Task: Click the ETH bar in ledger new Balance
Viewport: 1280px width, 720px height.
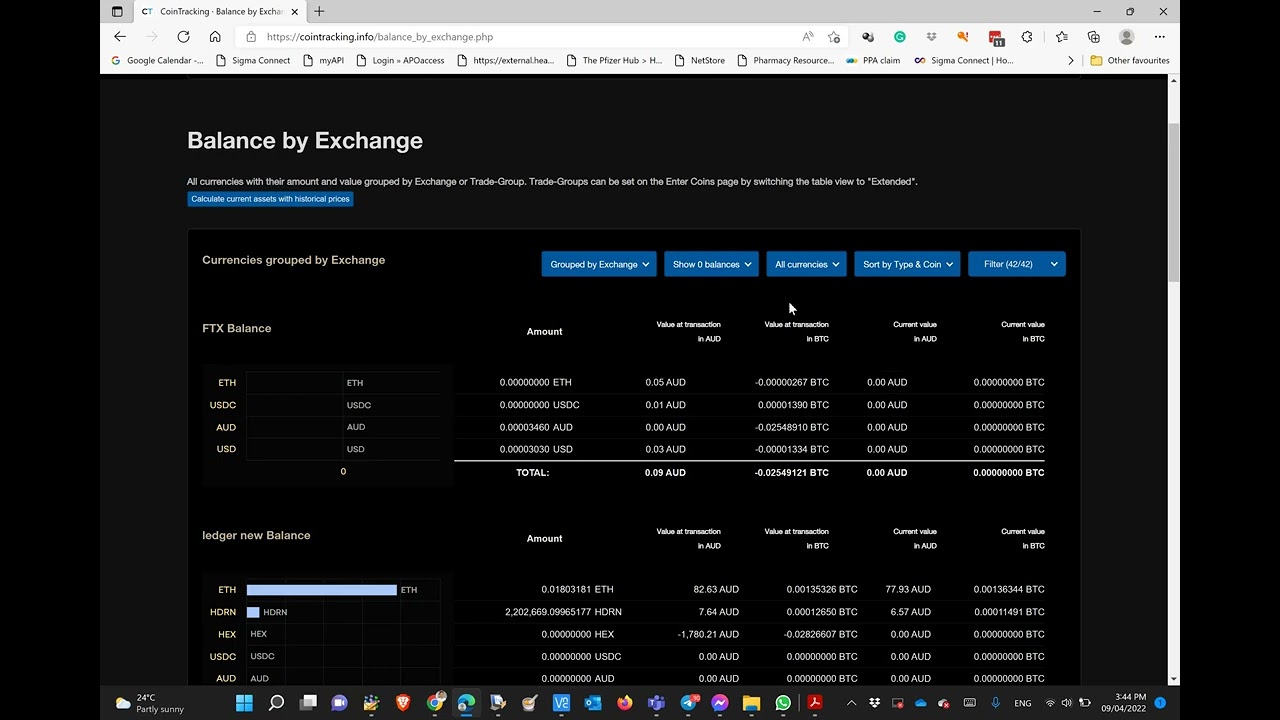Action: click(x=322, y=590)
